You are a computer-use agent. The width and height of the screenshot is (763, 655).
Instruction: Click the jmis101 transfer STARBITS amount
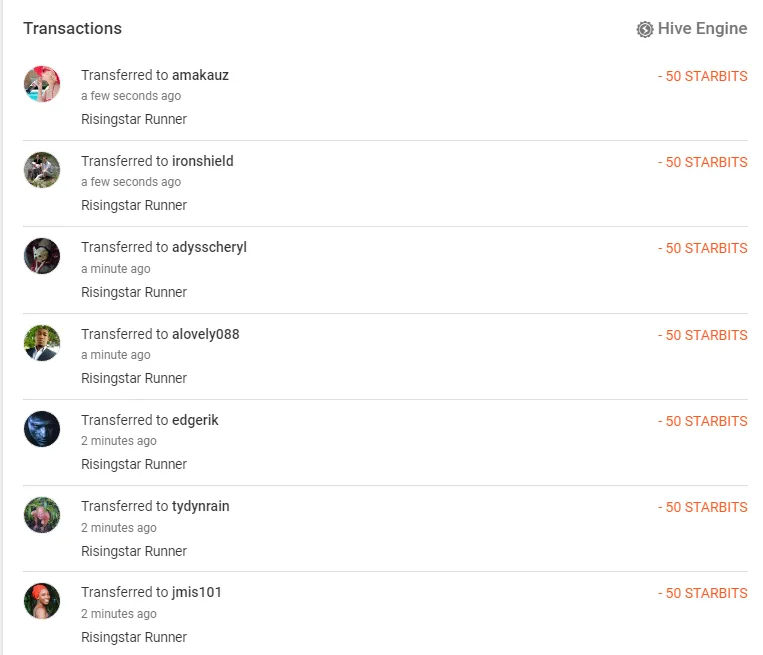click(x=703, y=593)
